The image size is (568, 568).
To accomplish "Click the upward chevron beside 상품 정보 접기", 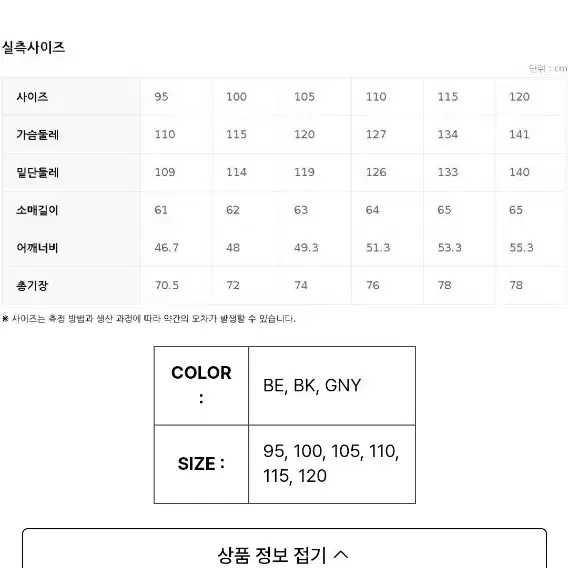I will [341, 555].
